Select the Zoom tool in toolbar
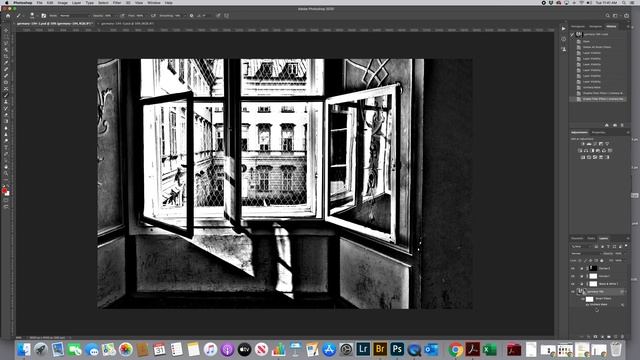 click(6, 173)
